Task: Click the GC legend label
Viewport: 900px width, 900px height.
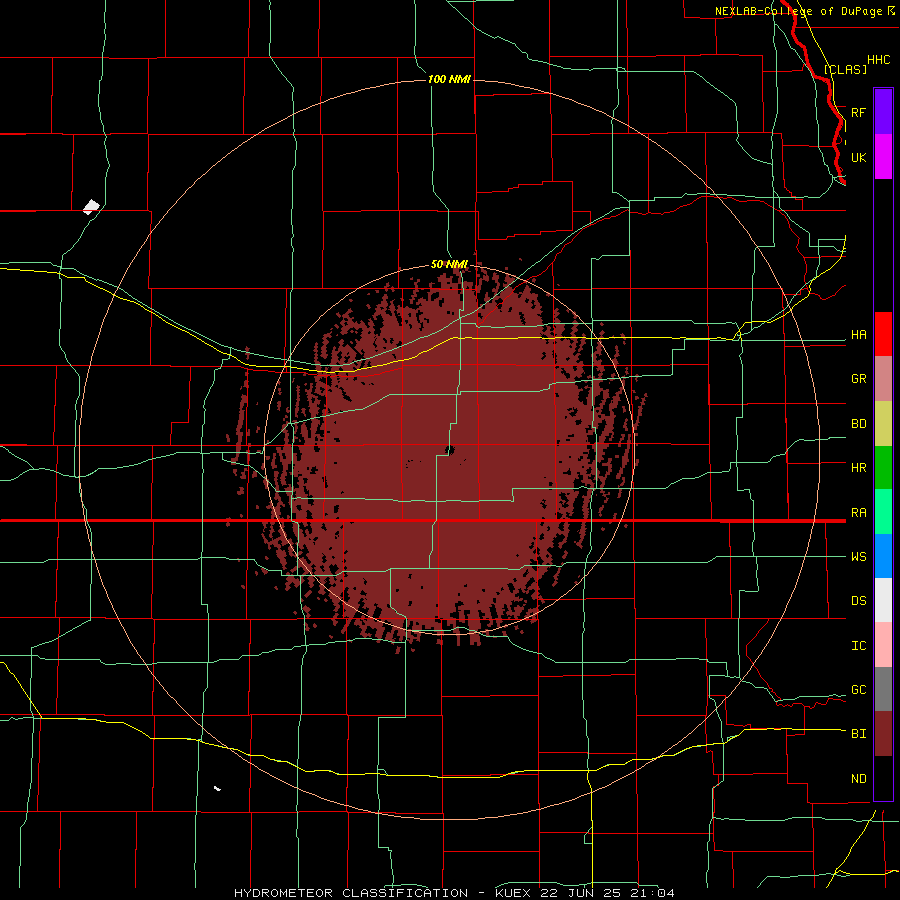Action: click(858, 690)
